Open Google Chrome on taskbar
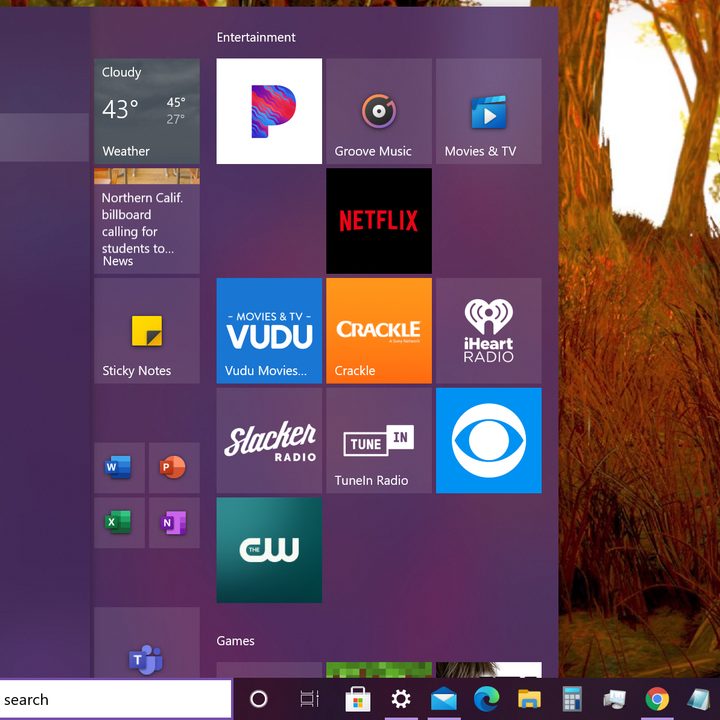Viewport: 720px width, 720px height. point(657,699)
